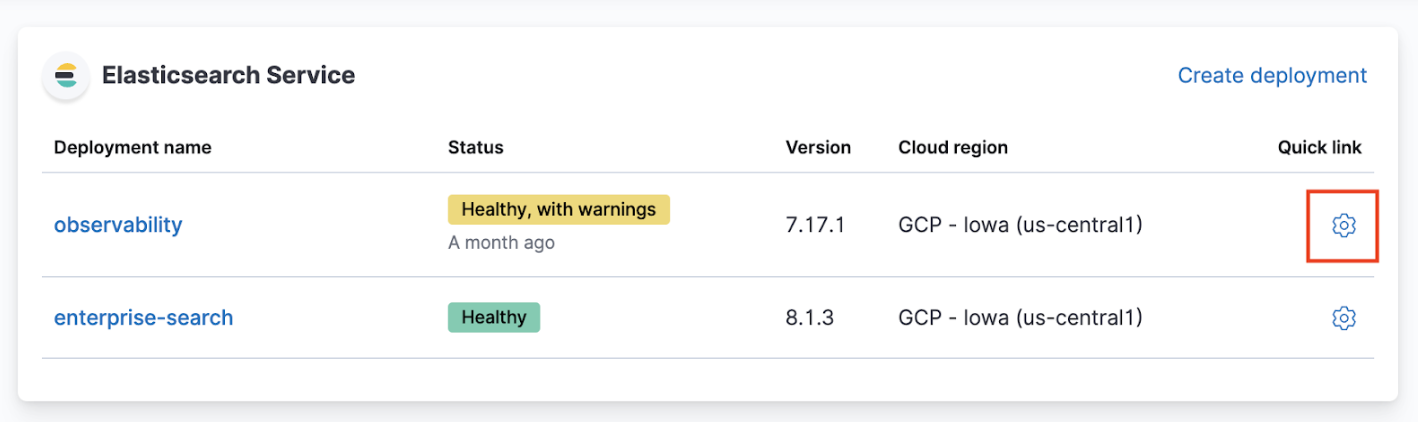1418x422 pixels.
Task: Click the Elasticsearch Service logo icon
Action: [x=66, y=76]
